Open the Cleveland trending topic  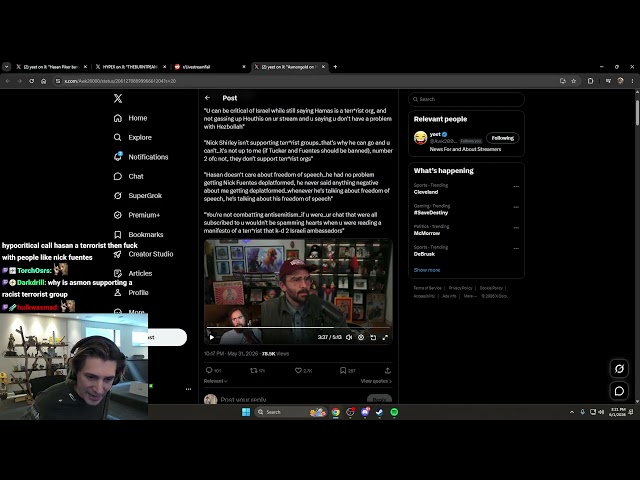tap(426, 192)
